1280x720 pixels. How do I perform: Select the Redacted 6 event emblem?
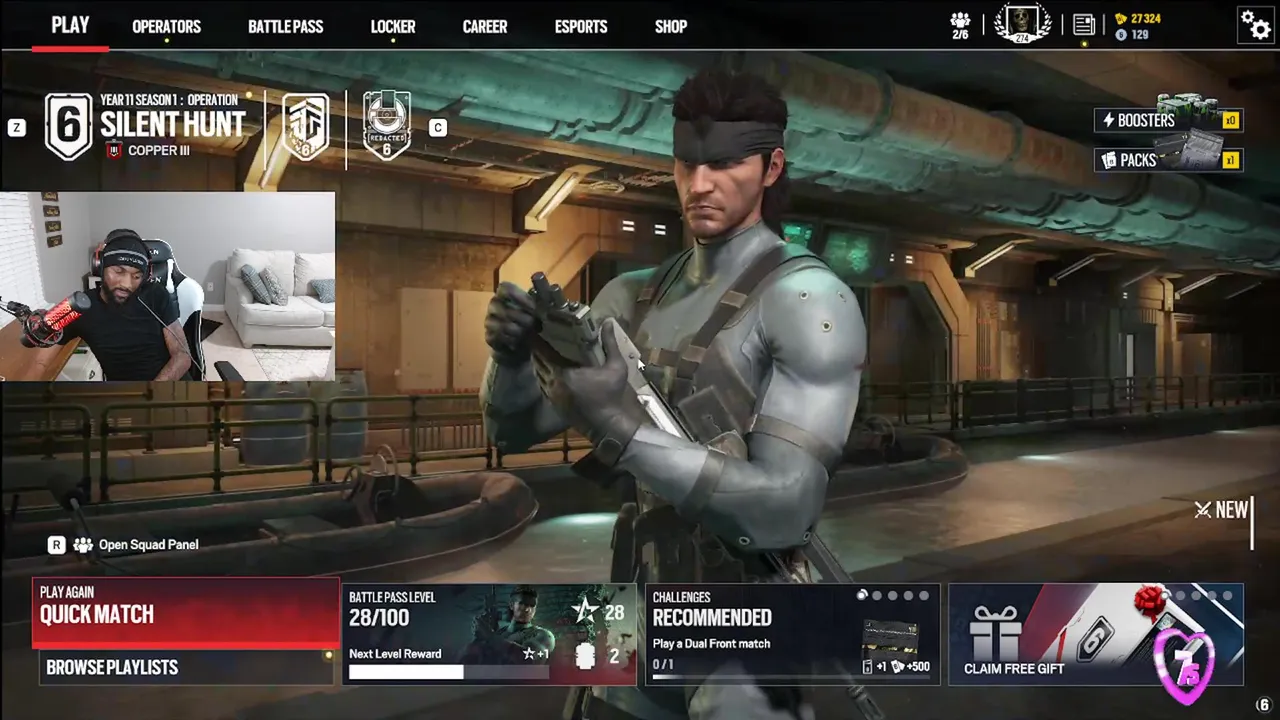pyautogui.click(x=386, y=127)
